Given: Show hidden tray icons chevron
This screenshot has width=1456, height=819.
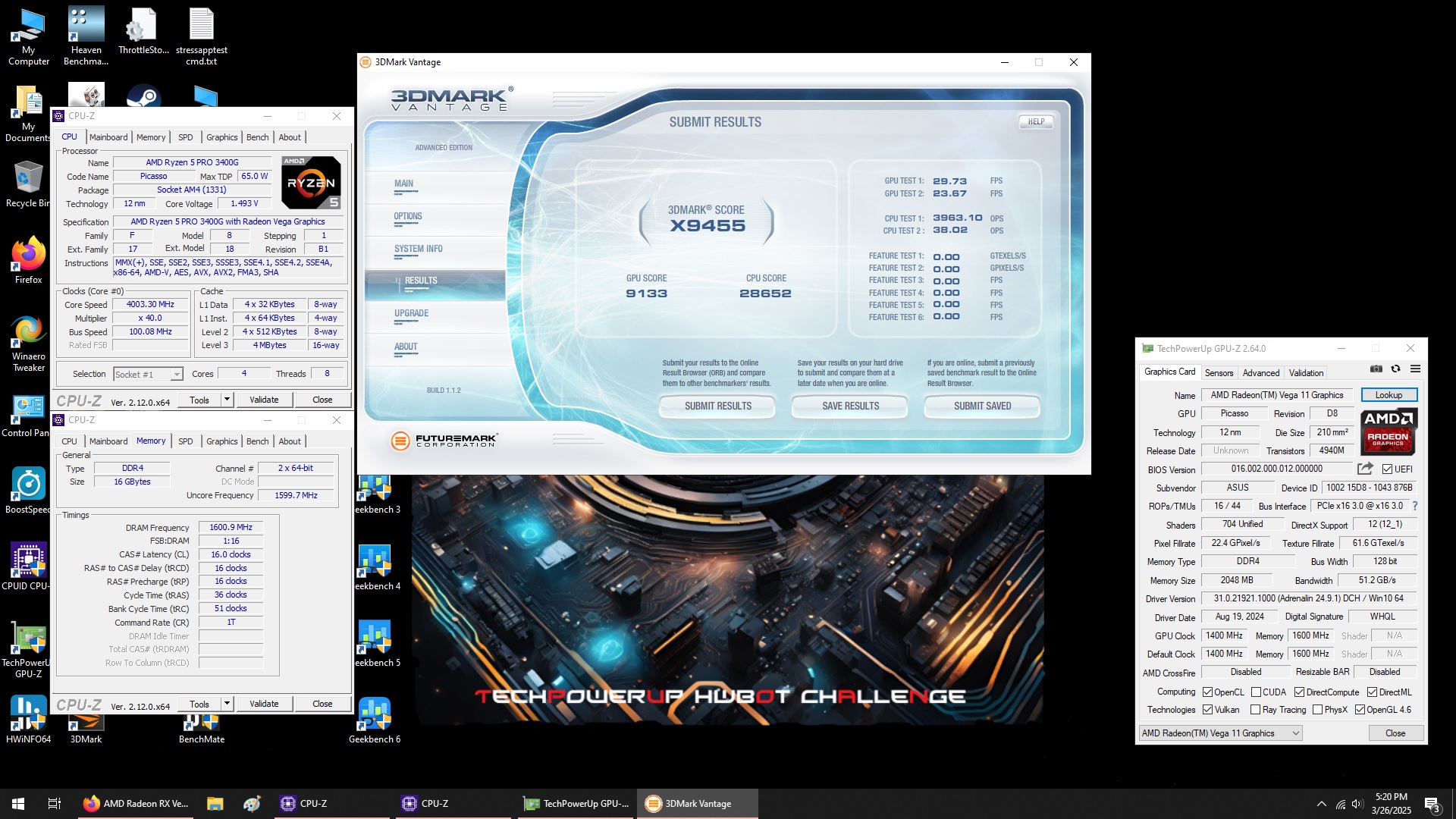Looking at the screenshot, I should tap(1321, 804).
